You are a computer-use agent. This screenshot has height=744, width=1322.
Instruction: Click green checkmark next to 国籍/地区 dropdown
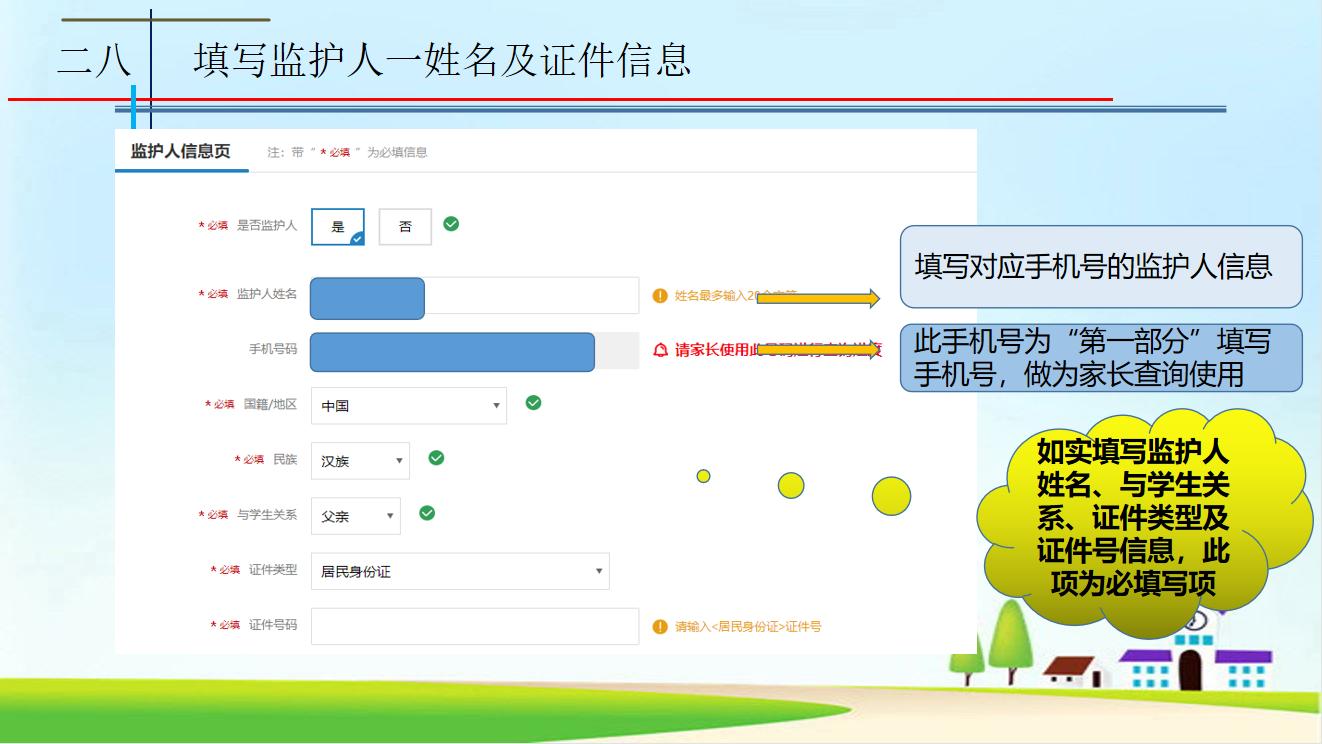pyautogui.click(x=534, y=402)
